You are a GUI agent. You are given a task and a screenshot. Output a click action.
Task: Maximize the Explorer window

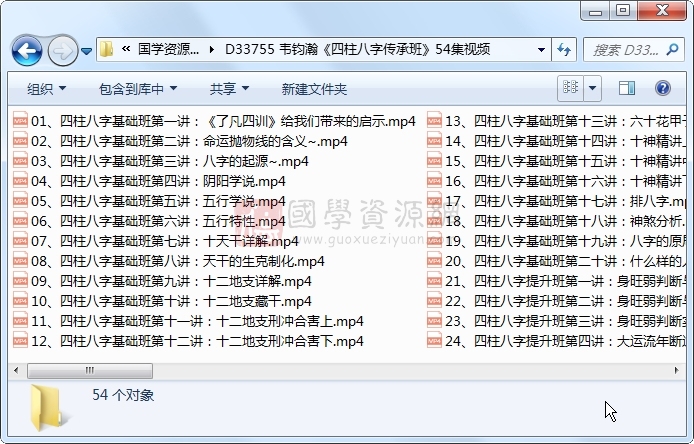tap(623, 11)
